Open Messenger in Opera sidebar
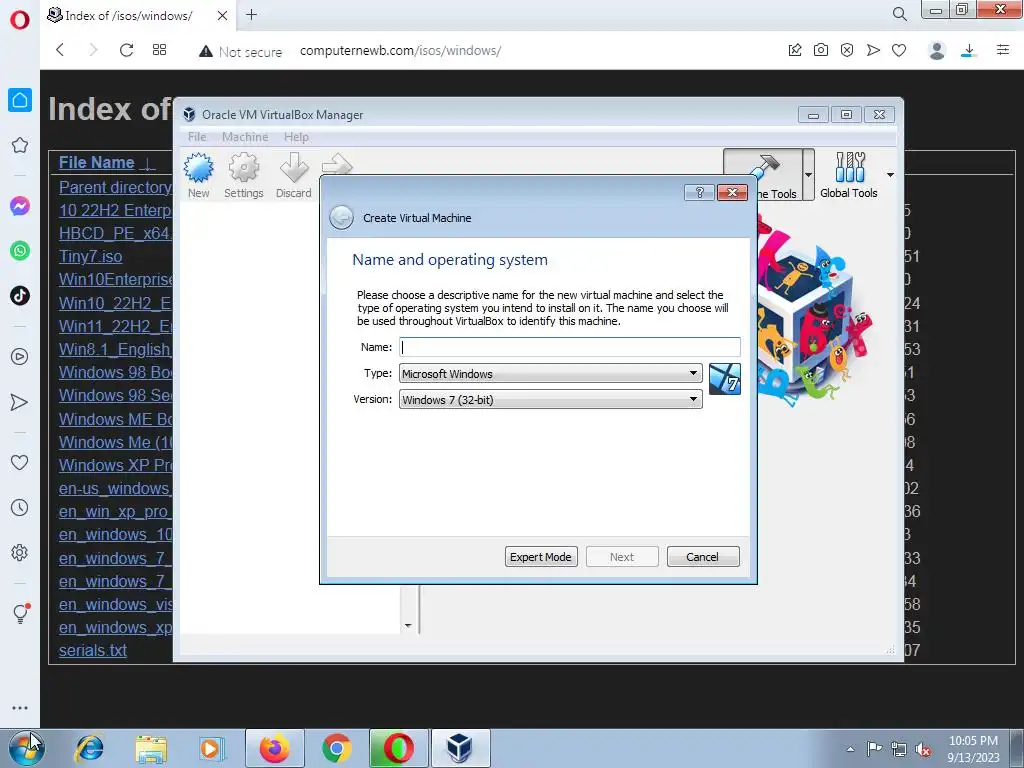This screenshot has height=768, width=1024. [20, 206]
